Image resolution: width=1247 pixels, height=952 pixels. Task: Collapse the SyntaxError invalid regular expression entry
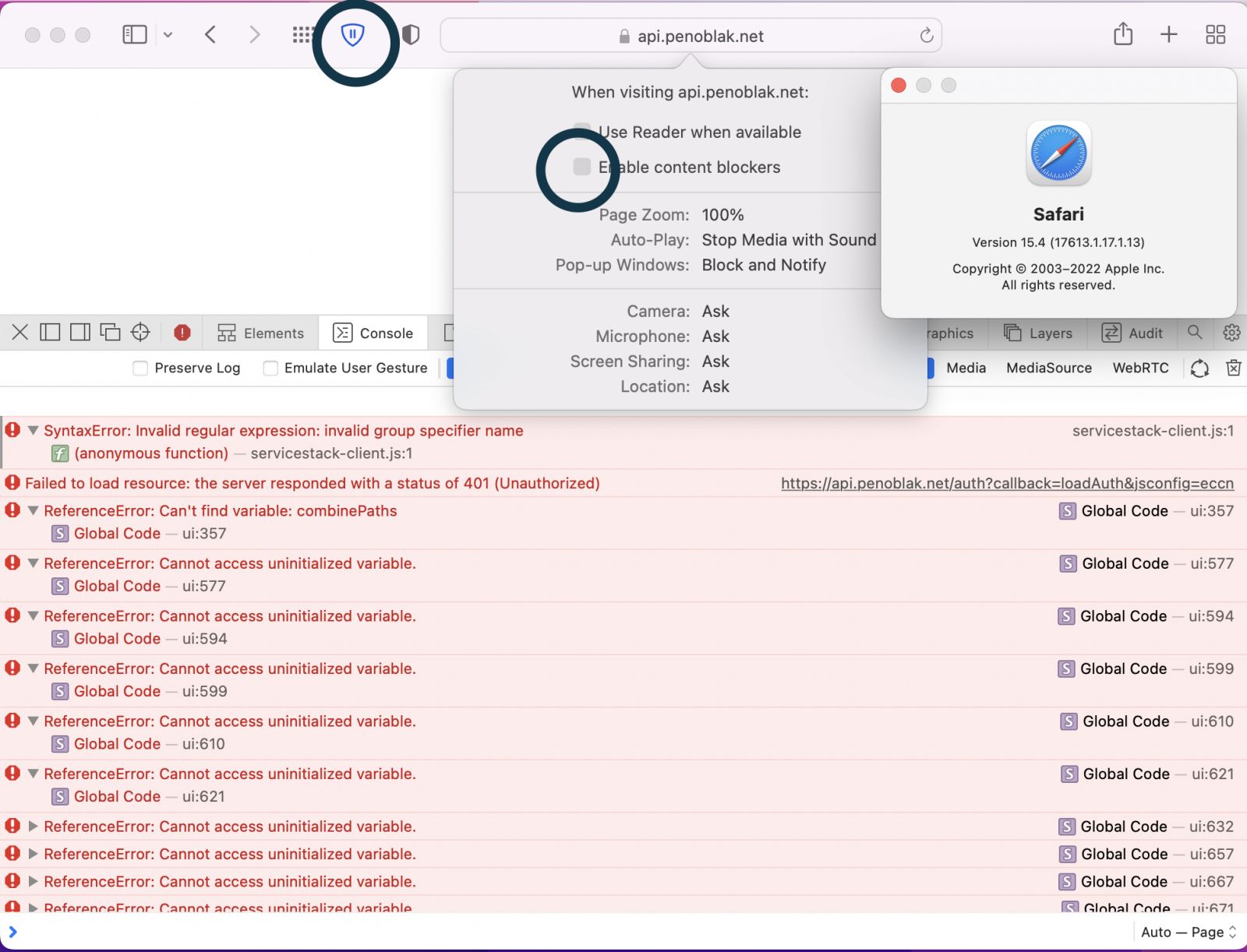(33, 430)
